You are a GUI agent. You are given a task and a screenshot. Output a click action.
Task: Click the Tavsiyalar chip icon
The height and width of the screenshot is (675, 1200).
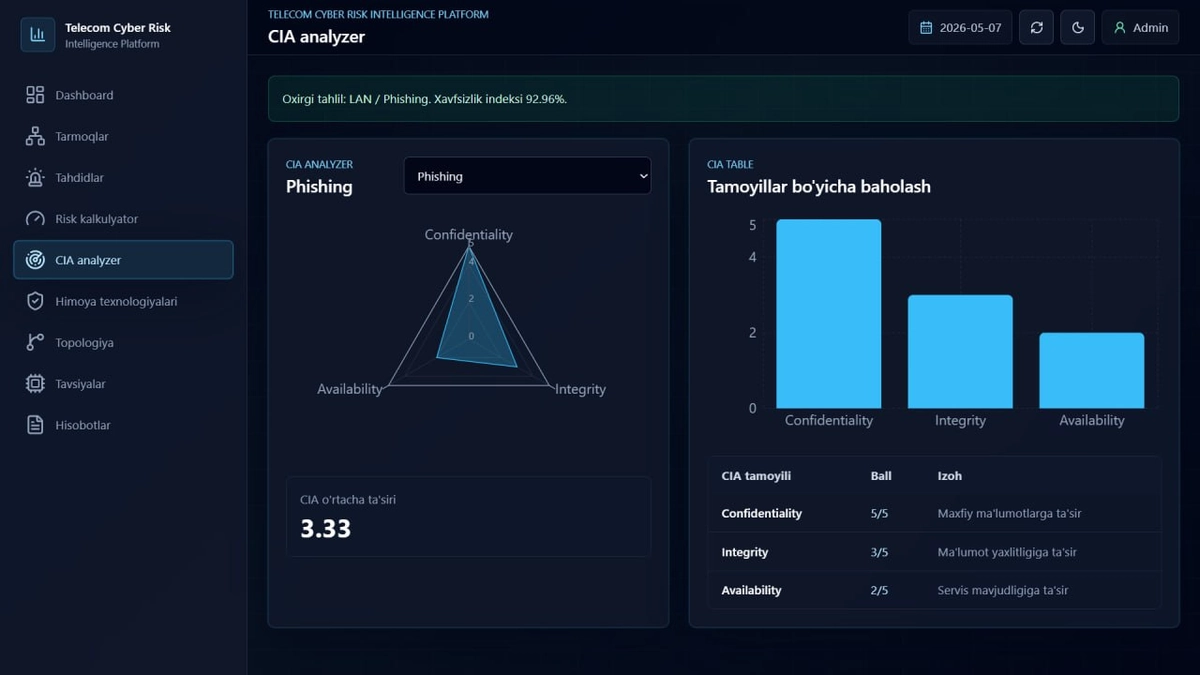(35, 384)
